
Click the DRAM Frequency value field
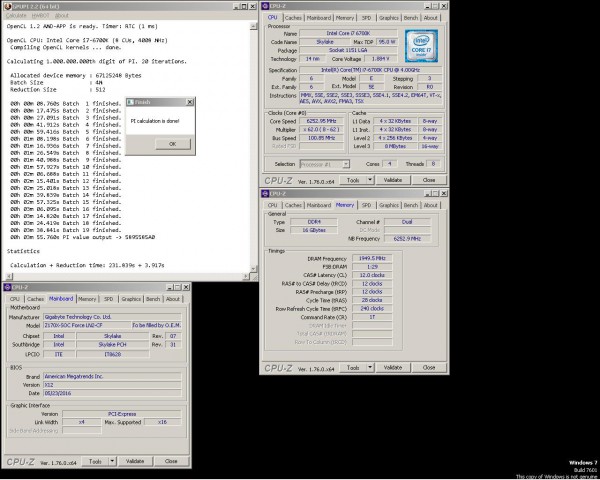click(372, 258)
